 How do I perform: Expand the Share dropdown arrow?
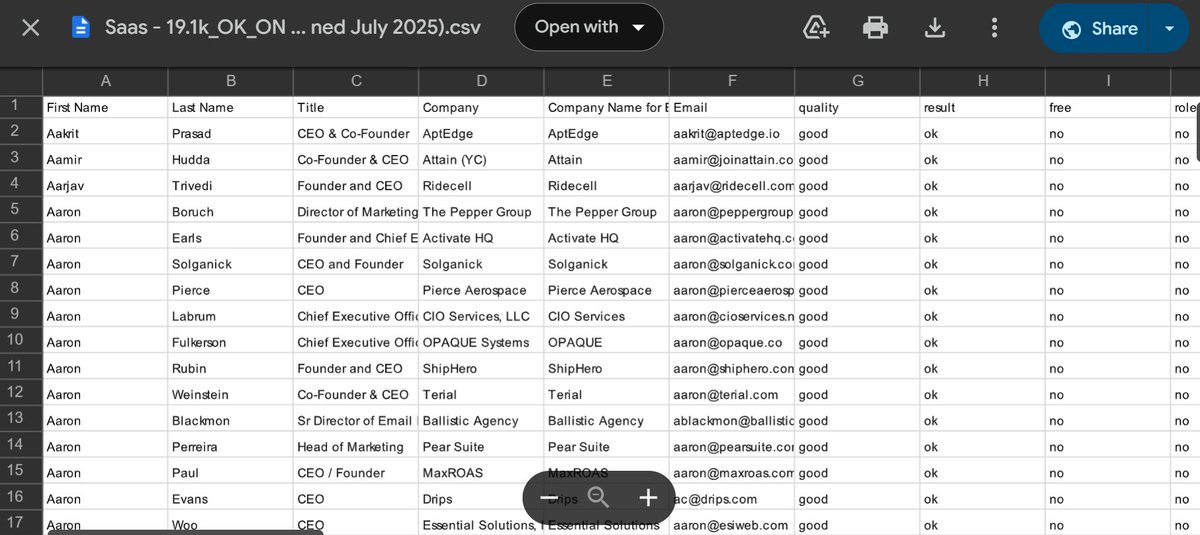1169,28
